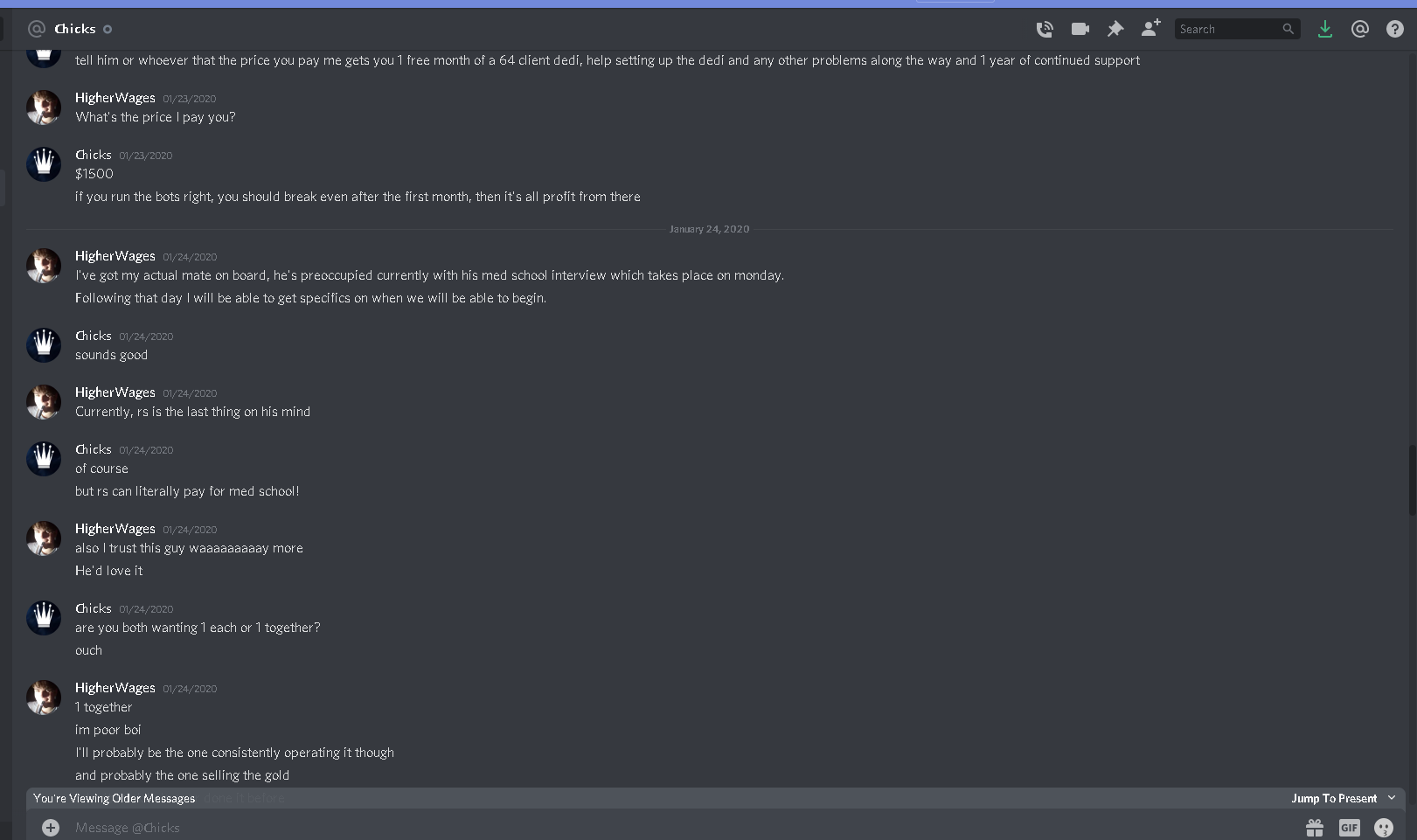The image size is (1417, 840).
Task: Click the chat scrollbar thumb
Action: [x=1412, y=481]
